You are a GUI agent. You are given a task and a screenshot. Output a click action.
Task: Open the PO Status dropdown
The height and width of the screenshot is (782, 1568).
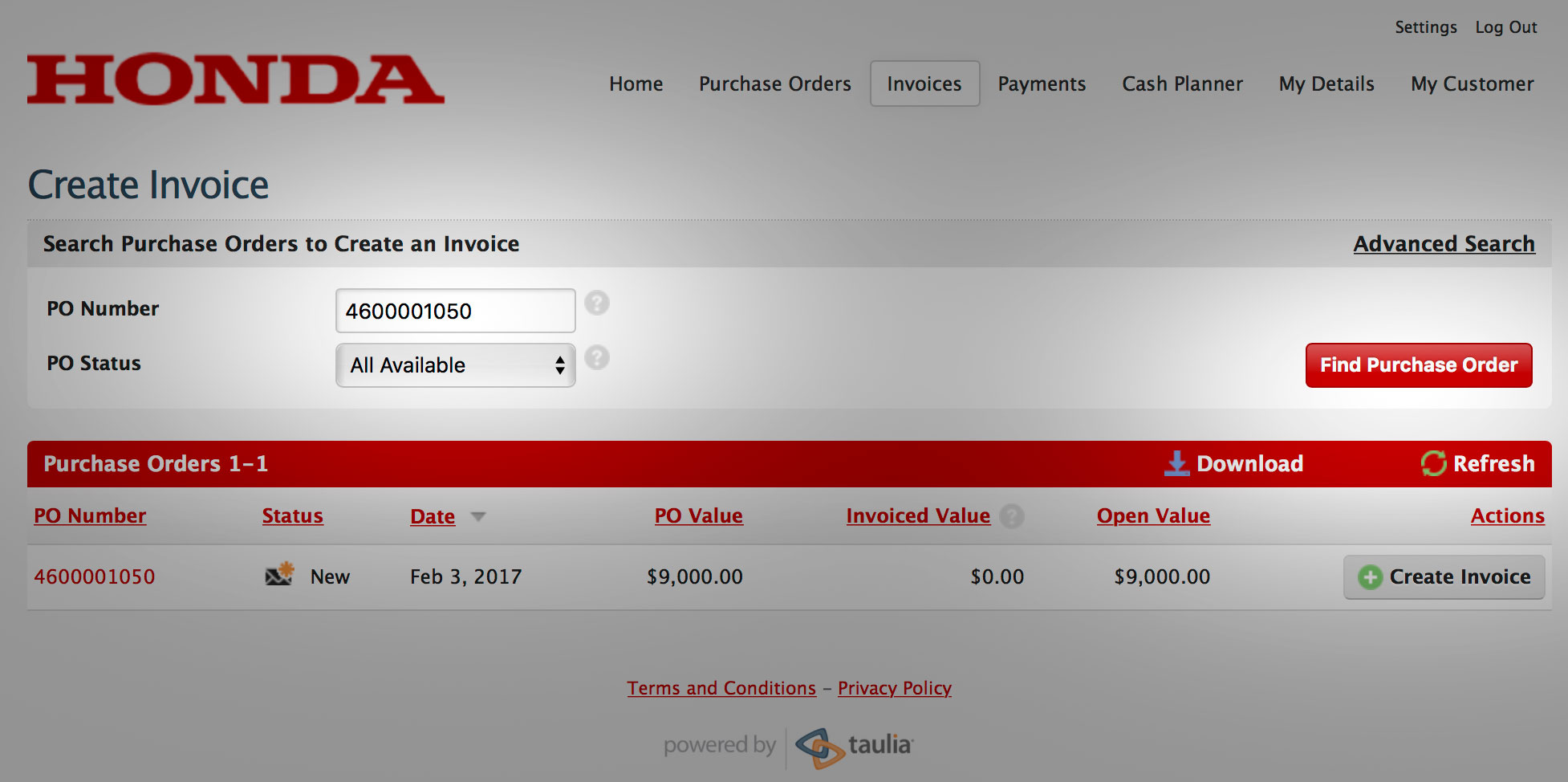click(x=455, y=365)
